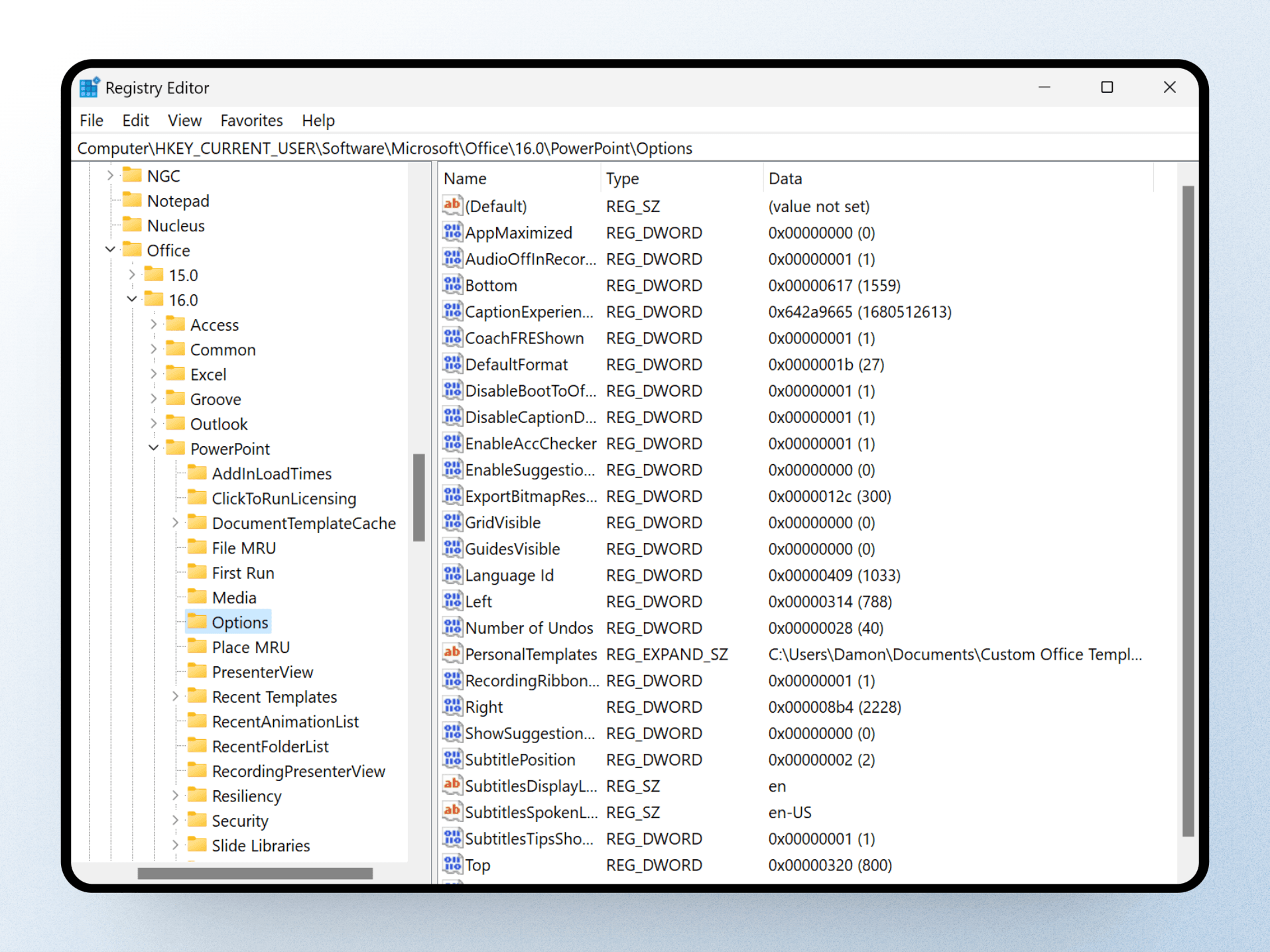This screenshot has width=1270, height=952.
Task: Click the Media folder icon
Action: click(198, 596)
